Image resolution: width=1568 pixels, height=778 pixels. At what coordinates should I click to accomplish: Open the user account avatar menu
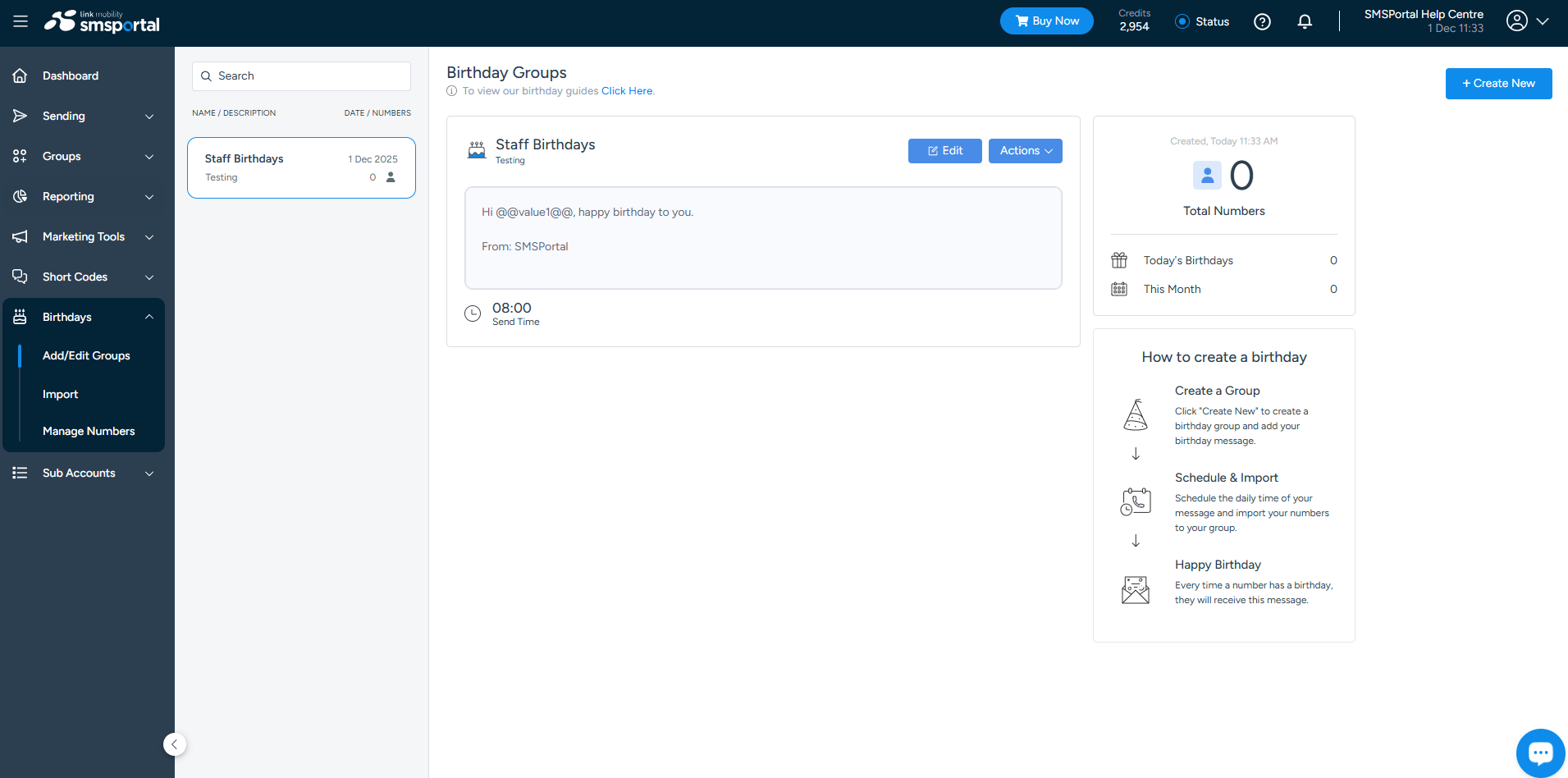click(1517, 21)
